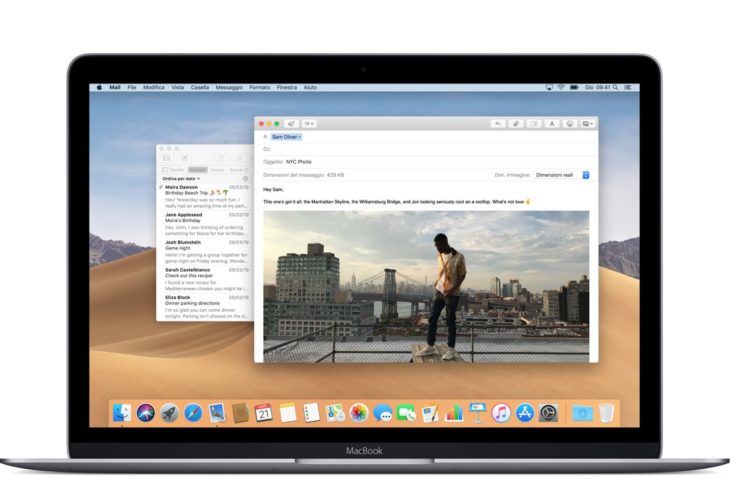Open Numbers from the Dock

point(454,413)
